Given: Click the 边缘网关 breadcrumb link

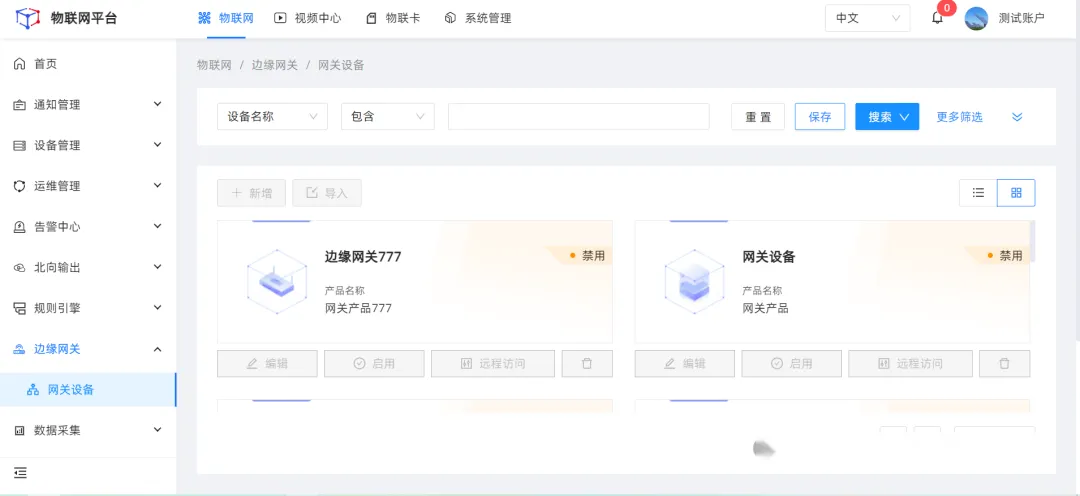Looking at the screenshot, I should (x=274, y=65).
